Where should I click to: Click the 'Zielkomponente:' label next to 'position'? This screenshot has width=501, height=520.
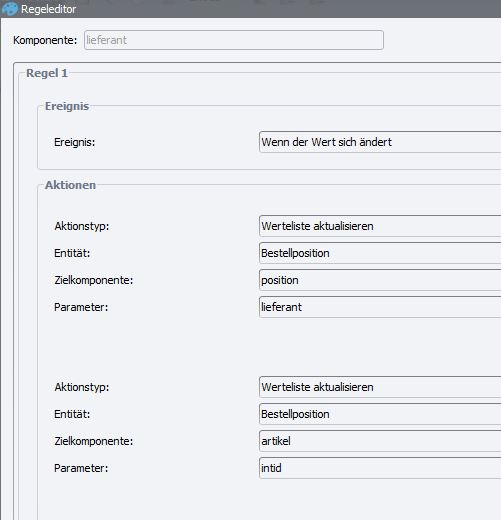click(94, 280)
